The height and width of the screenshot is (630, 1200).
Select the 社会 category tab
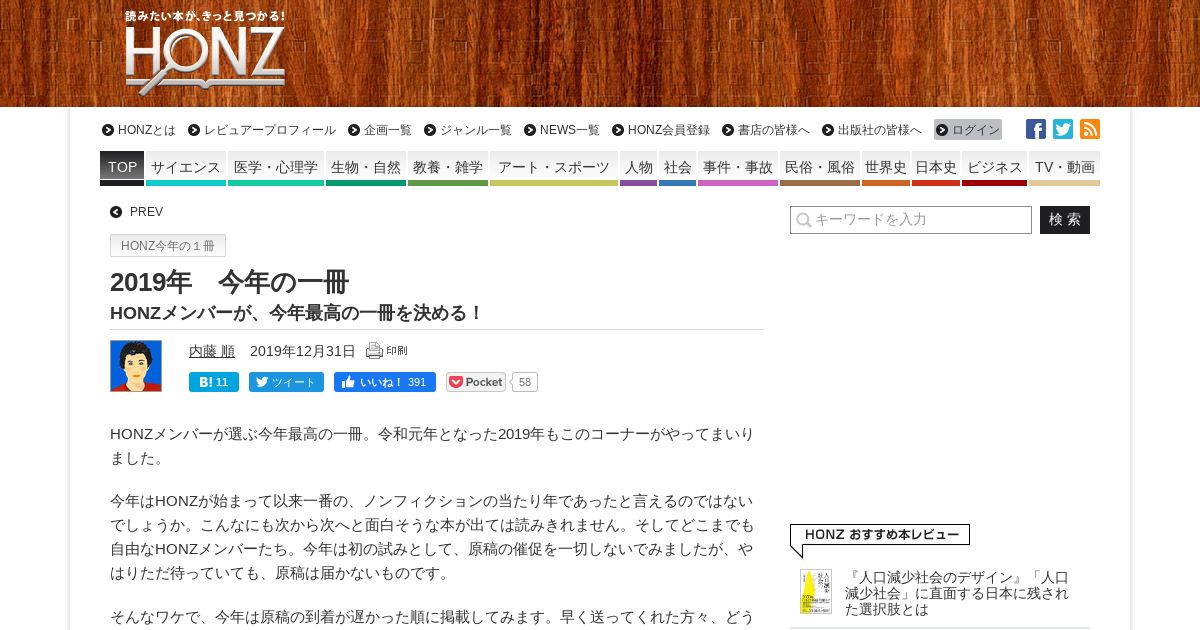coord(677,168)
